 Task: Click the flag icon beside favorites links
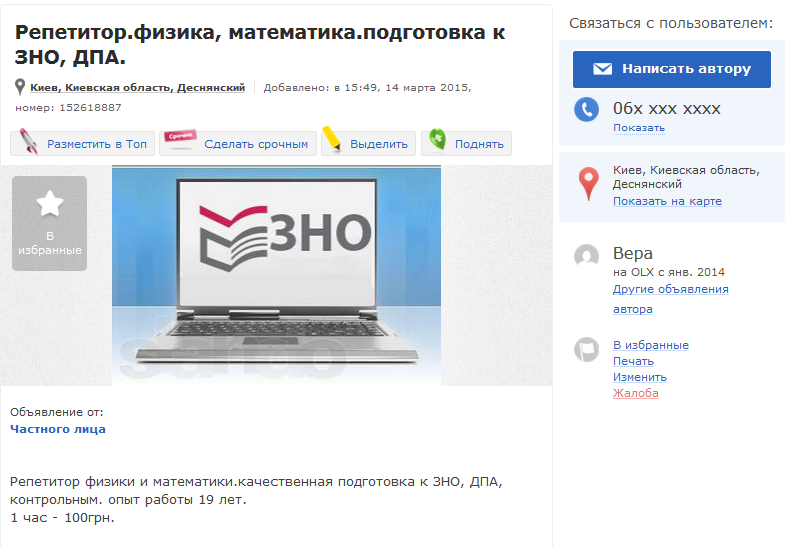point(587,350)
